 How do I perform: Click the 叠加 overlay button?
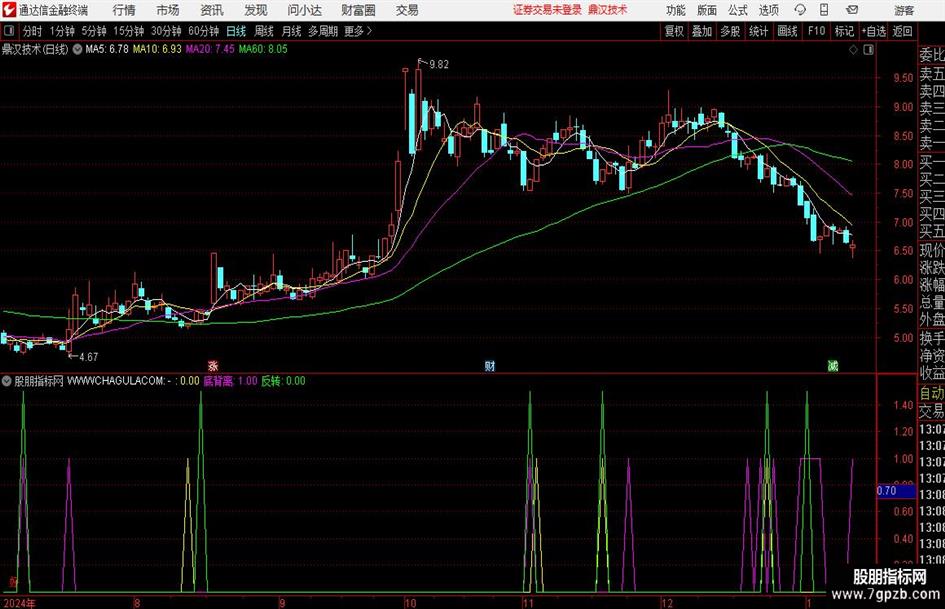coord(702,31)
